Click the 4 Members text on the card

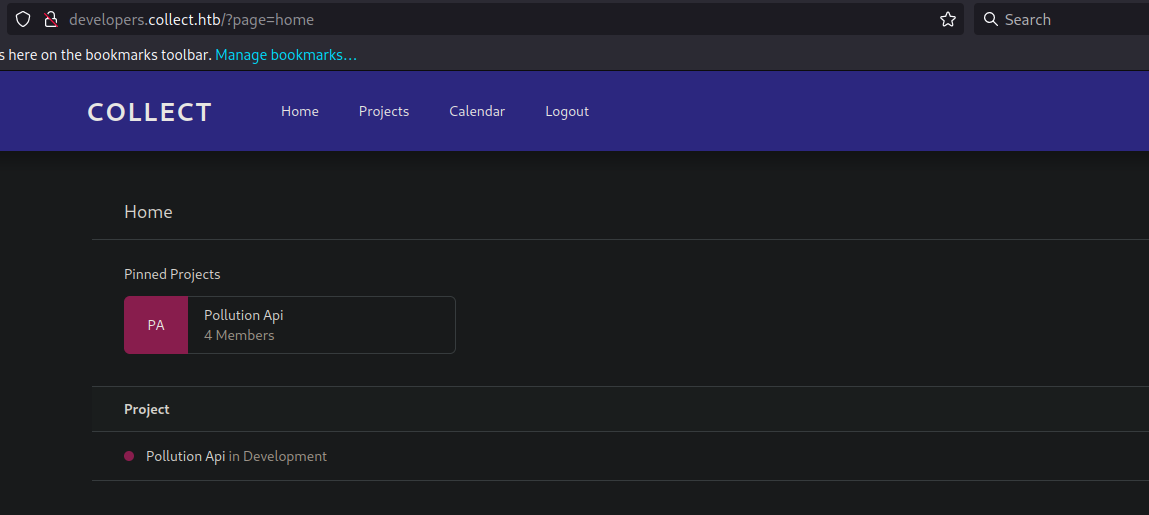pos(239,335)
